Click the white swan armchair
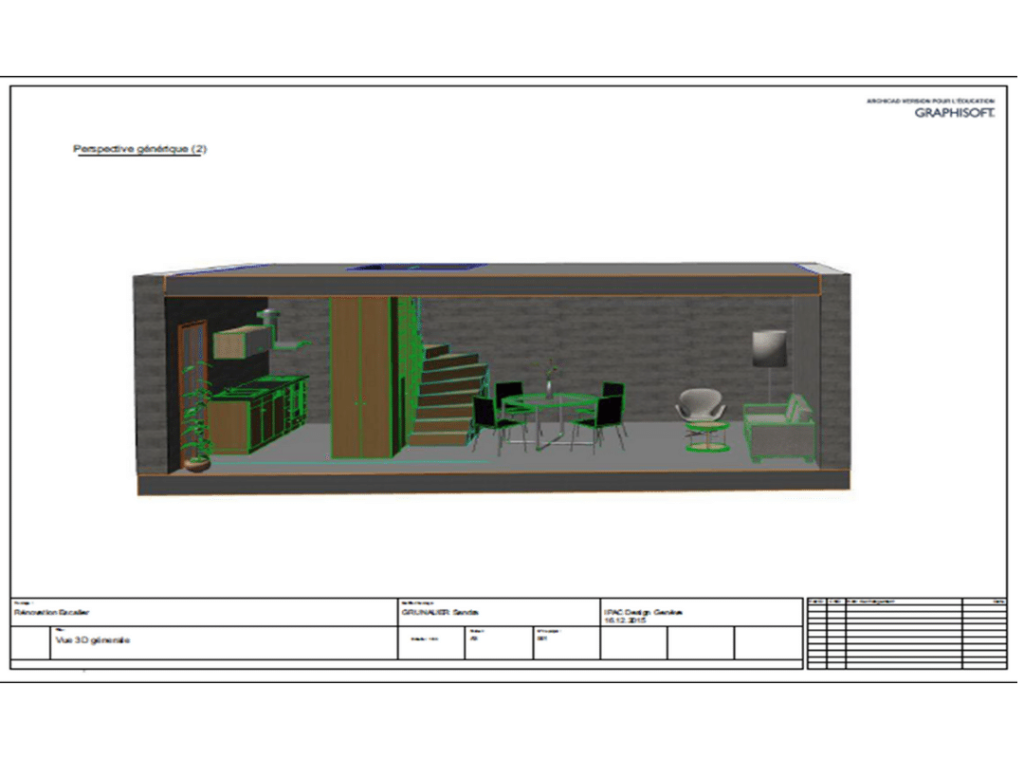The image size is (1024, 759). pyautogui.click(x=700, y=405)
